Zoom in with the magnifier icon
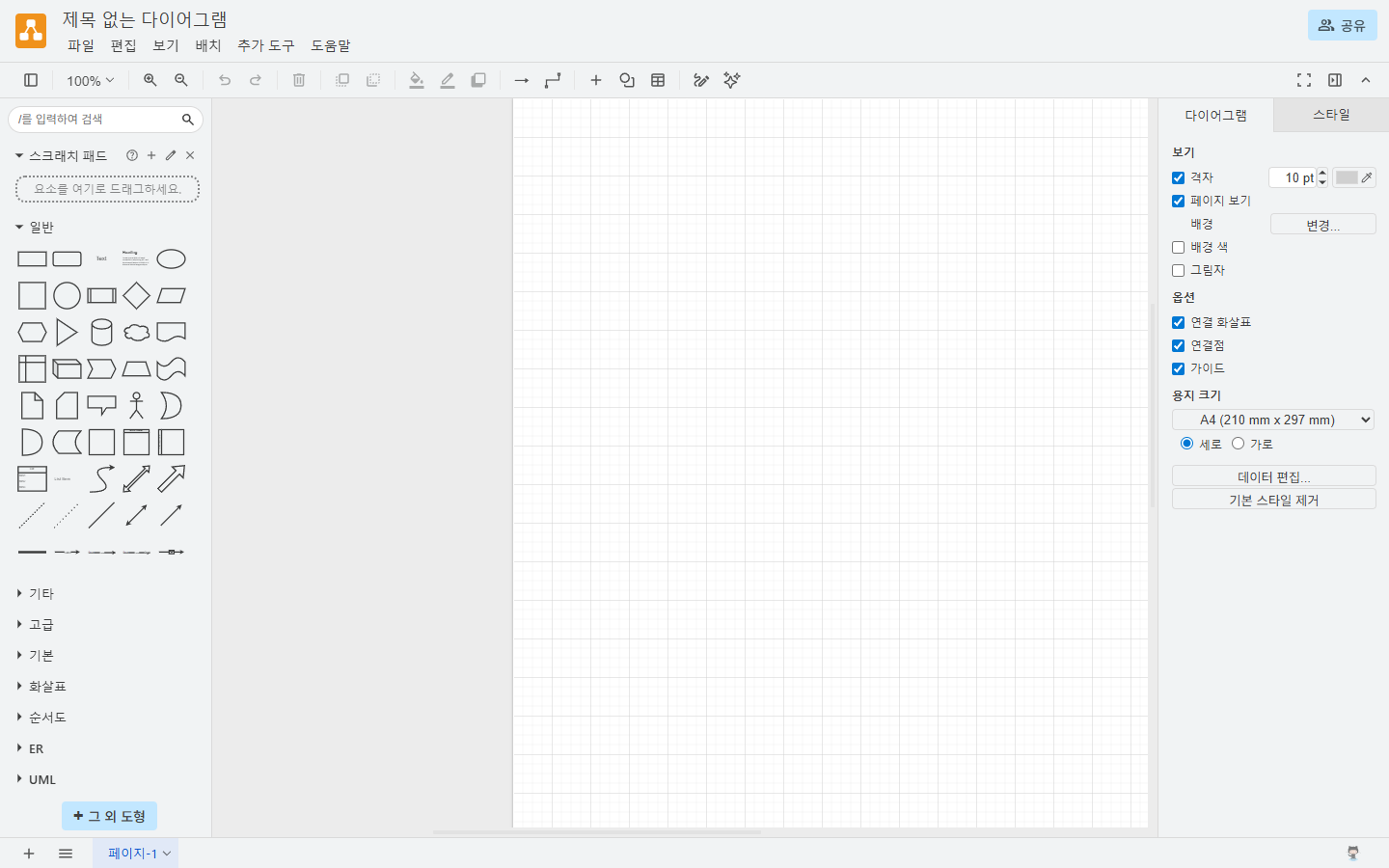The image size is (1389, 868). click(x=150, y=80)
